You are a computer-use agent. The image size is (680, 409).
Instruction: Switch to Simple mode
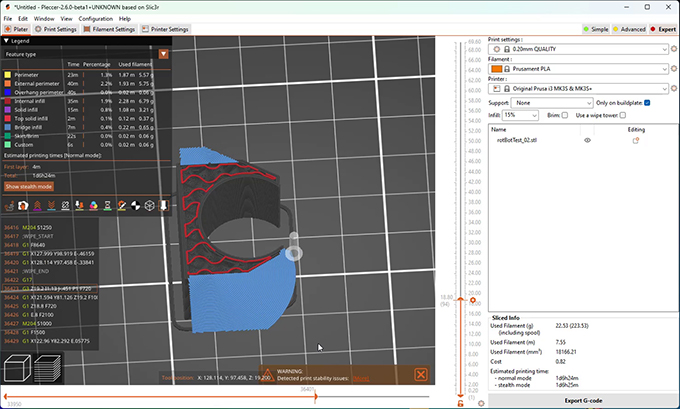(x=596, y=29)
